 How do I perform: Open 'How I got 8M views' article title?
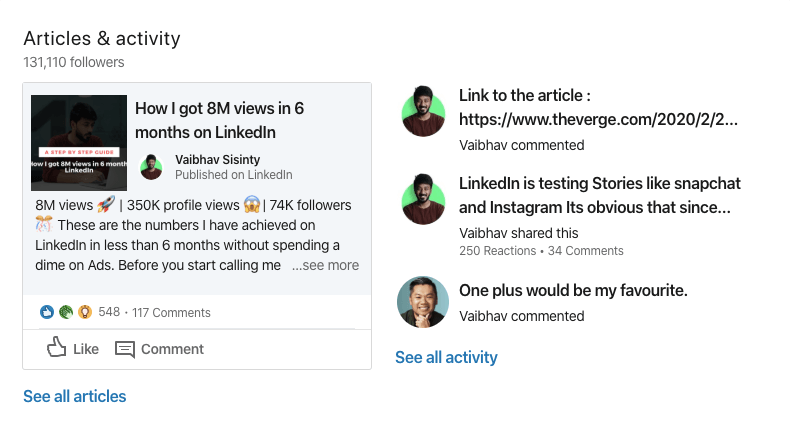[x=219, y=120]
